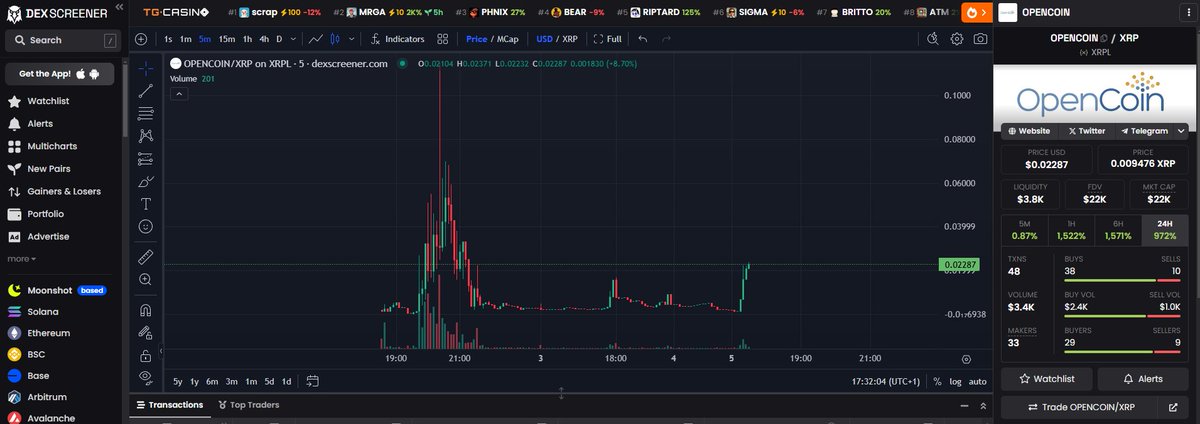Image resolution: width=1200 pixels, height=424 pixels.
Task: Open go-to-date calendar icon
Action: point(312,381)
